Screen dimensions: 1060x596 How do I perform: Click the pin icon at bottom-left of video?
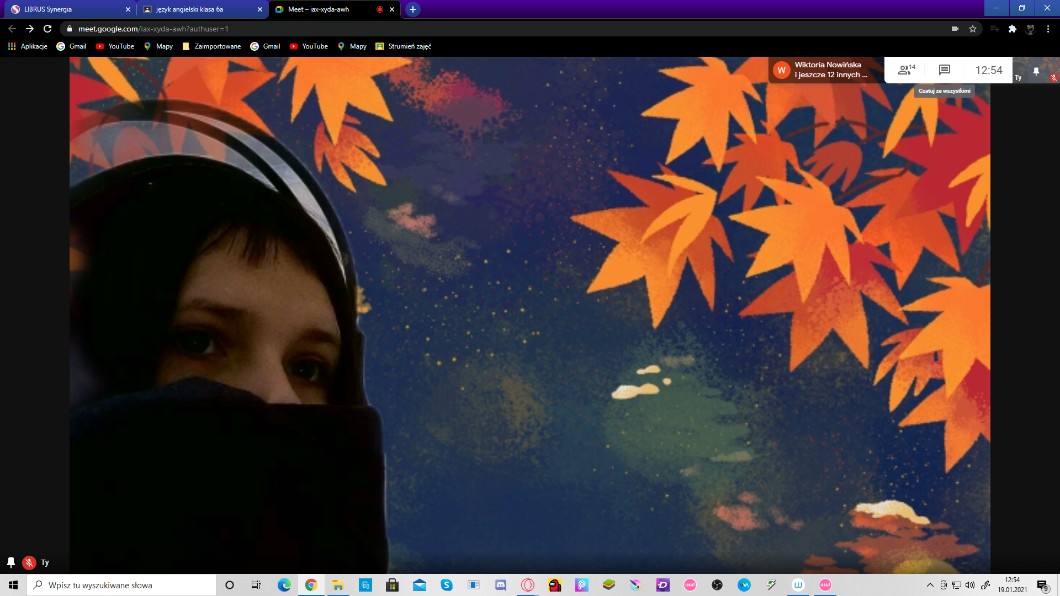(x=11, y=563)
